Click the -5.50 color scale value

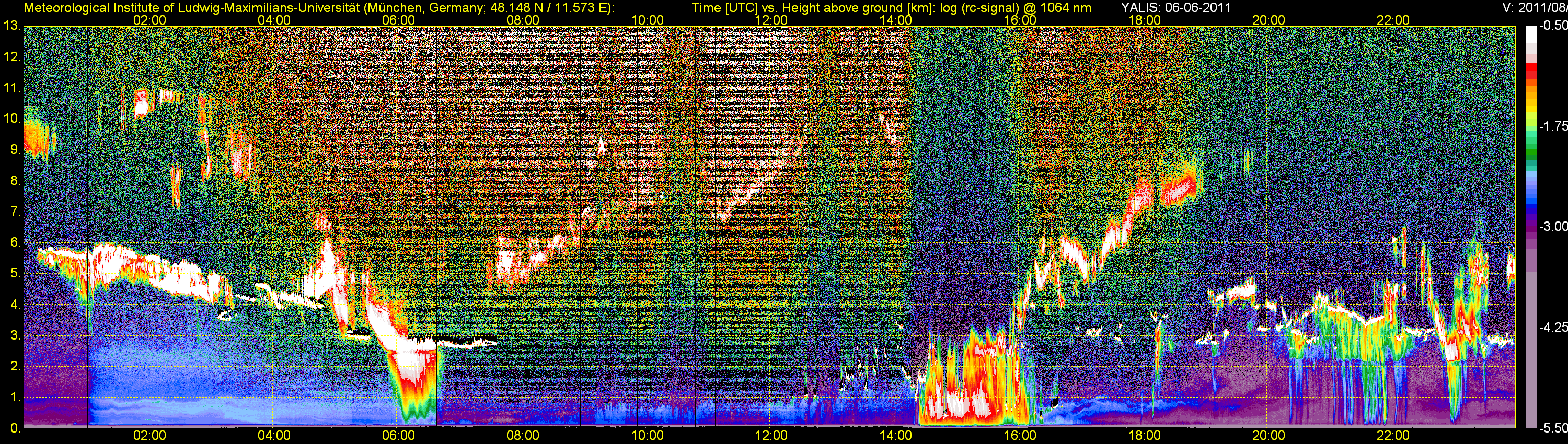pos(1553,428)
